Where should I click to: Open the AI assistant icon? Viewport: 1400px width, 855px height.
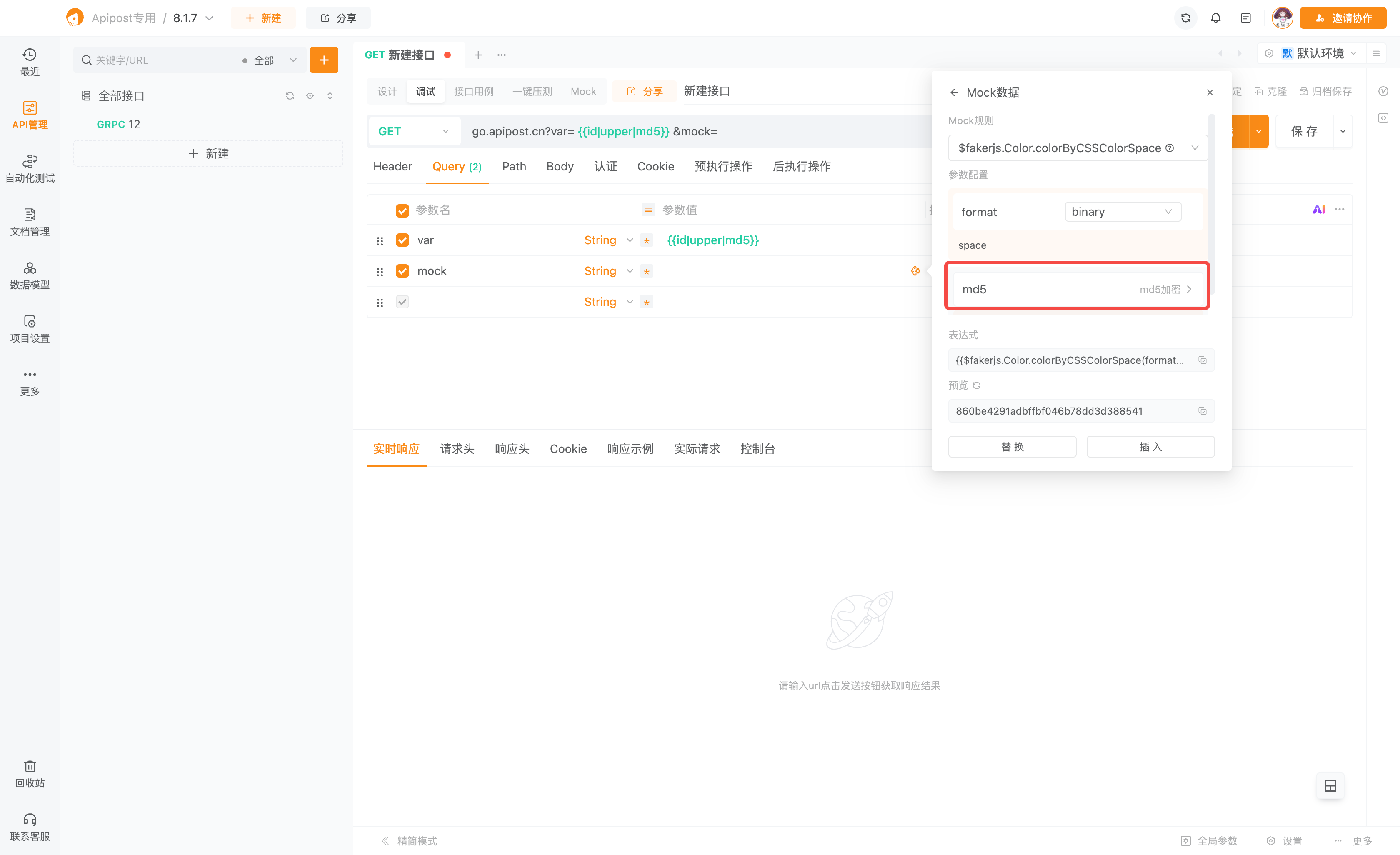[x=1318, y=210]
